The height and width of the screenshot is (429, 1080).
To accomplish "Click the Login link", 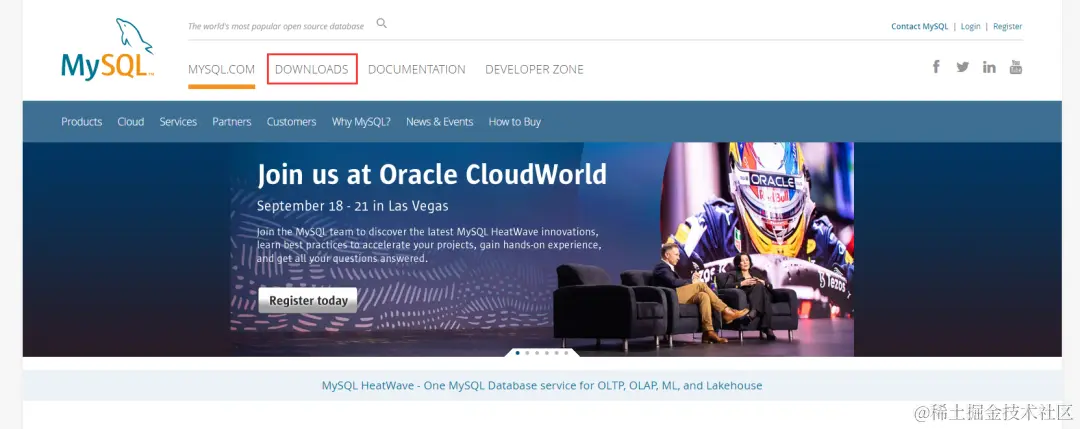I will coord(970,26).
